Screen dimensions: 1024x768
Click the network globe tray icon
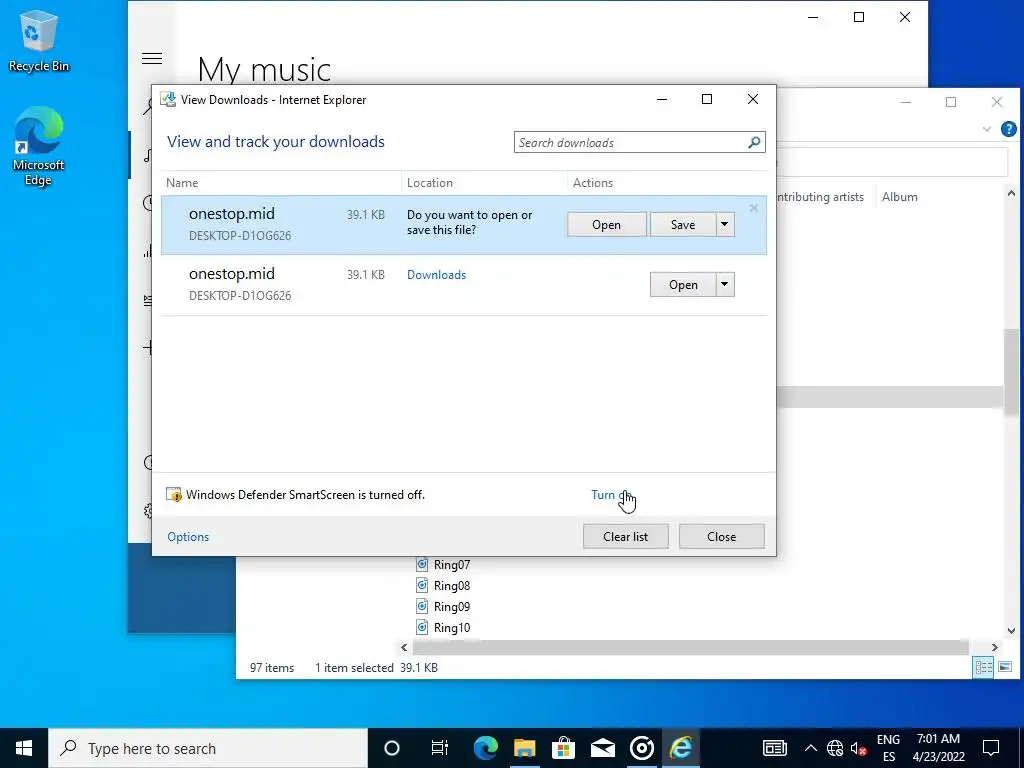pos(835,748)
